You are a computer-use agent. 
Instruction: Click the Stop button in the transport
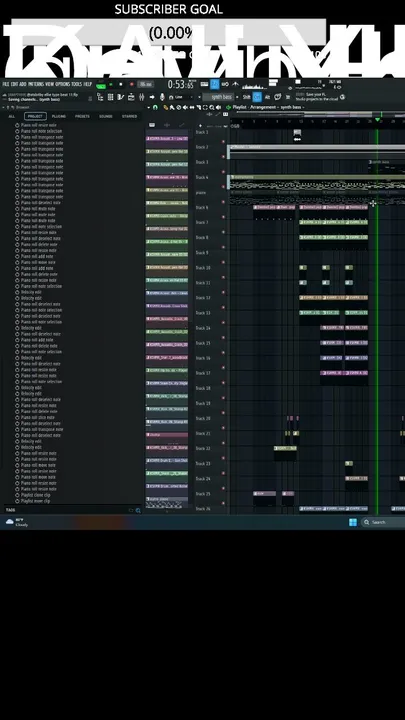point(121,84)
